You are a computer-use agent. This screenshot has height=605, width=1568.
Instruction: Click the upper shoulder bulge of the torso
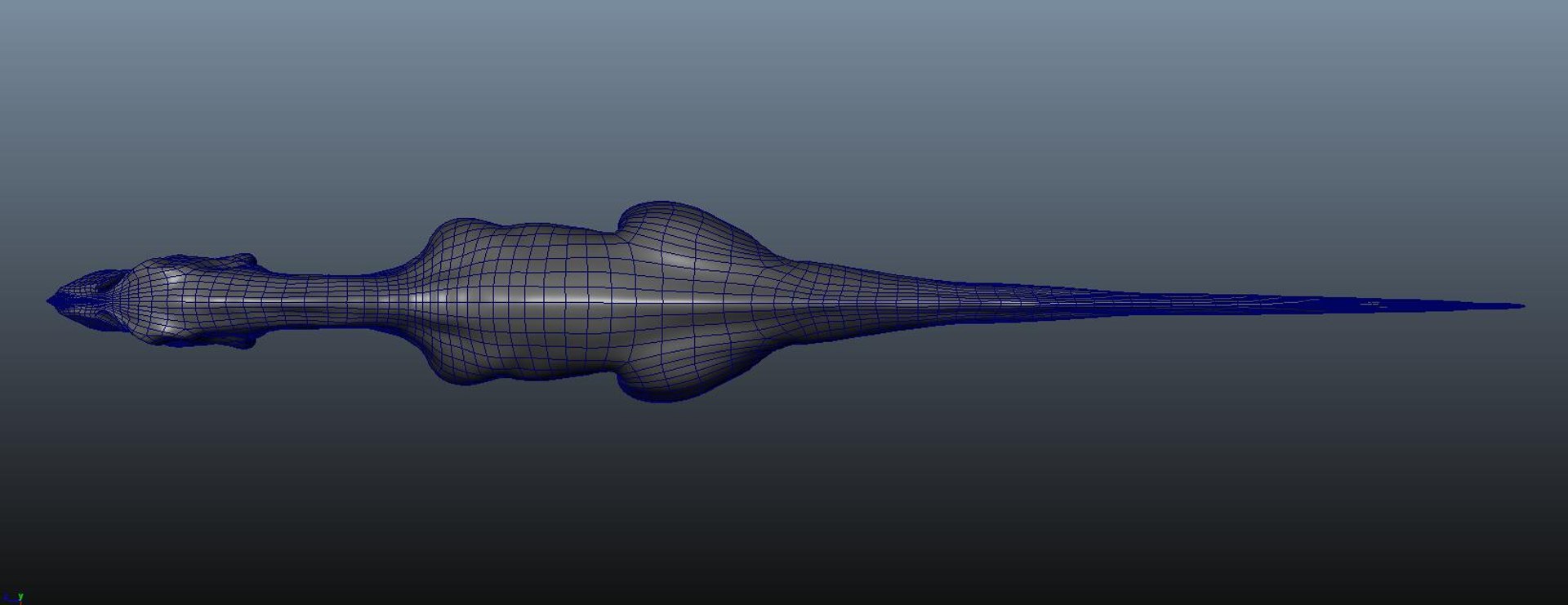(x=465, y=237)
